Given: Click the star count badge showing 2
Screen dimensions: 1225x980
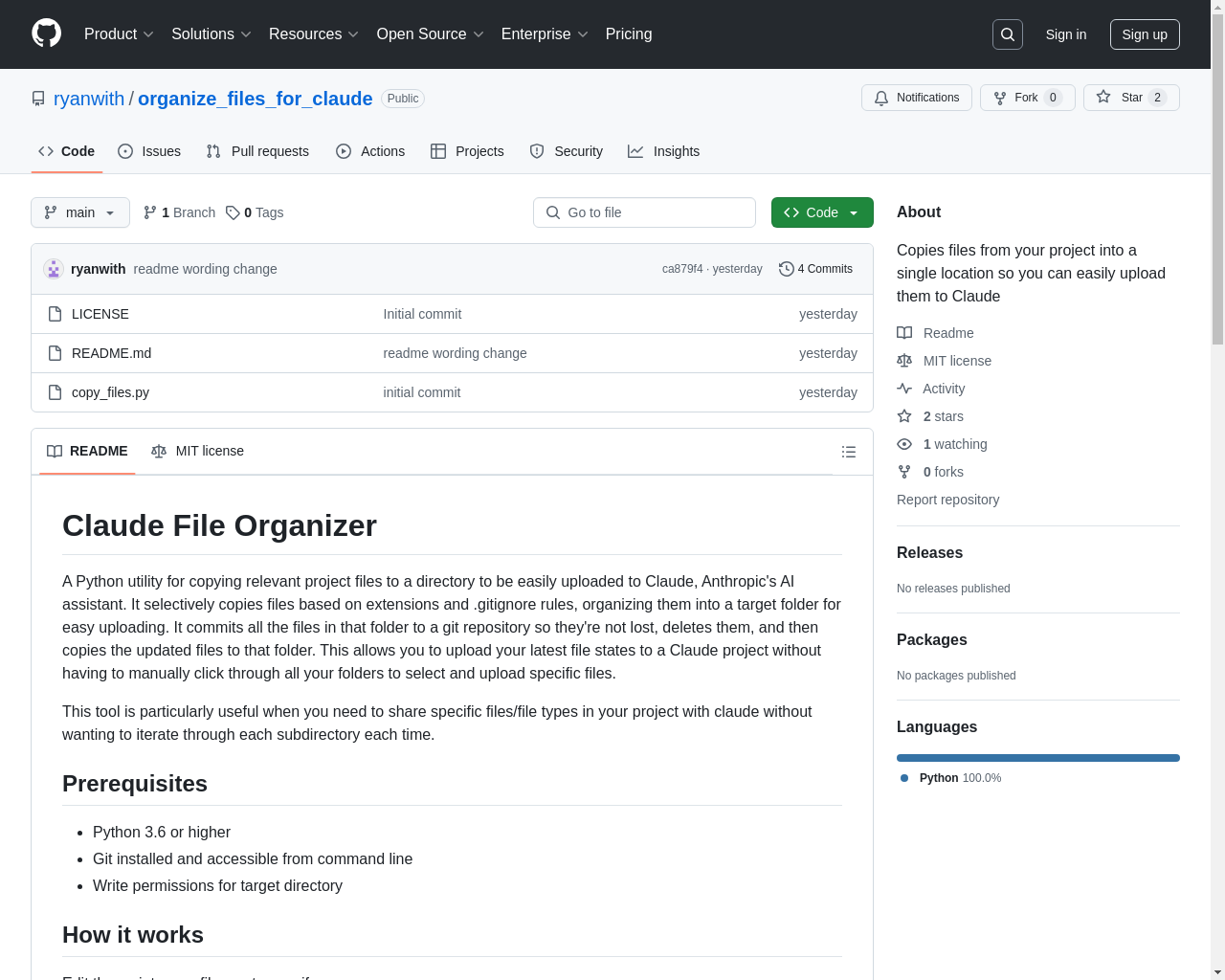Looking at the screenshot, I should pyautogui.click(x=1157, y=98).
